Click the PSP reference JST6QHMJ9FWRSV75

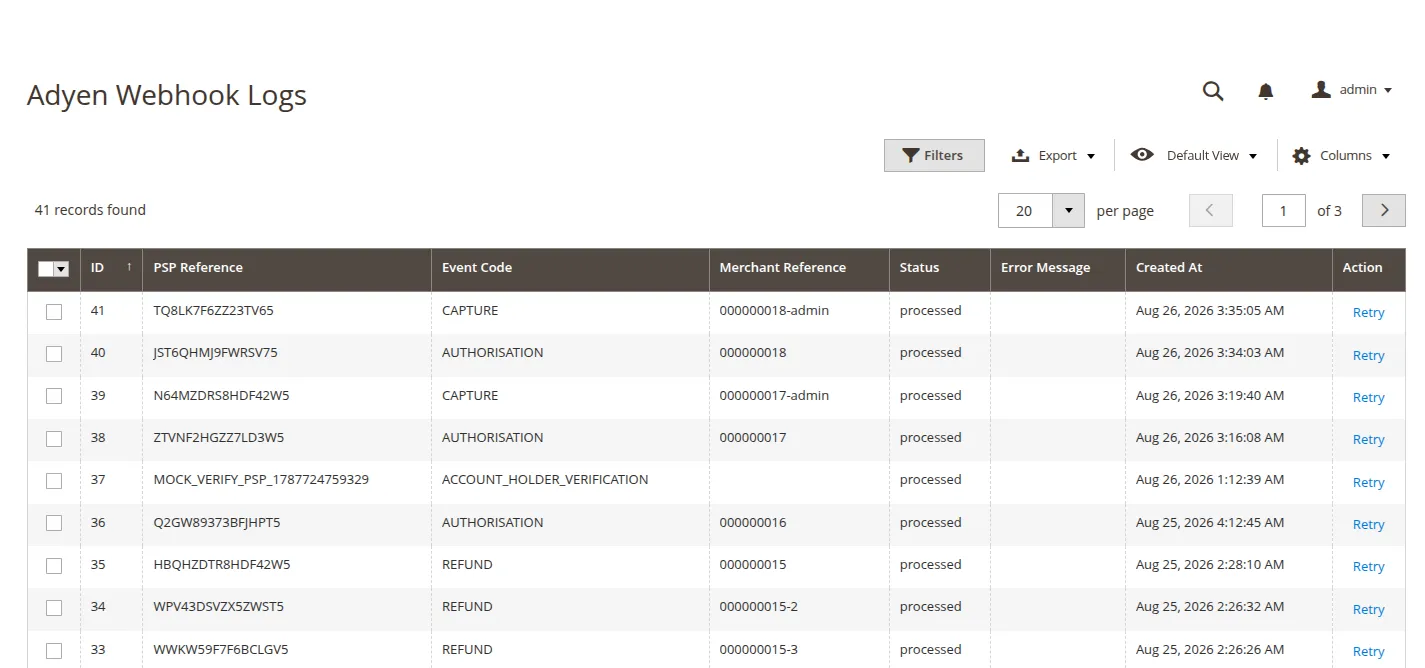[216, 353]
